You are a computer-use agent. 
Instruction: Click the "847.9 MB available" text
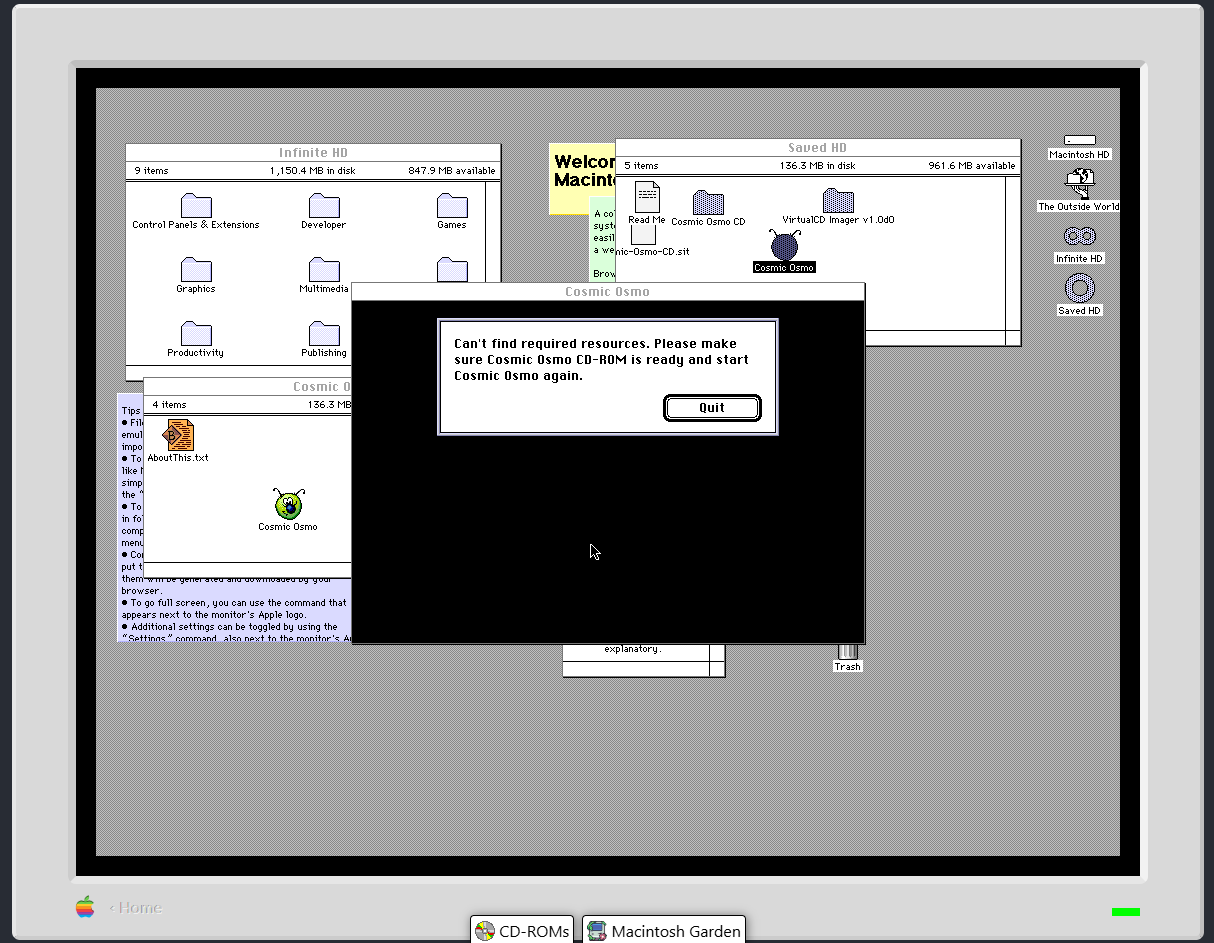pos(452,171)
